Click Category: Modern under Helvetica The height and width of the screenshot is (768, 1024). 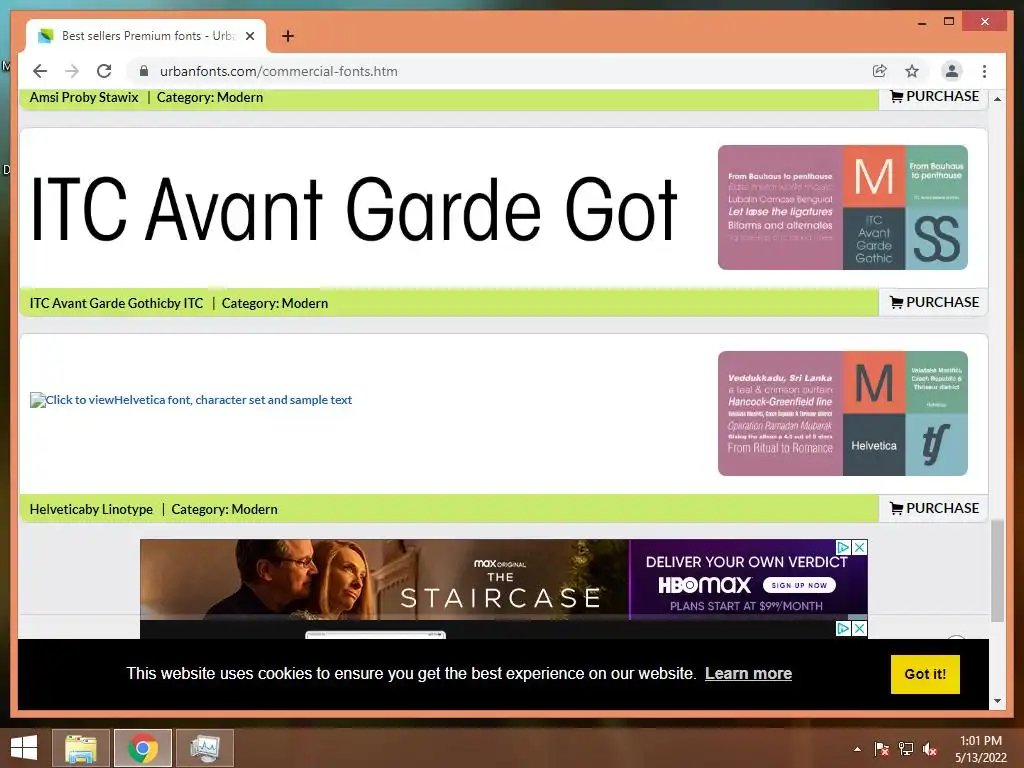coord(224,509)
